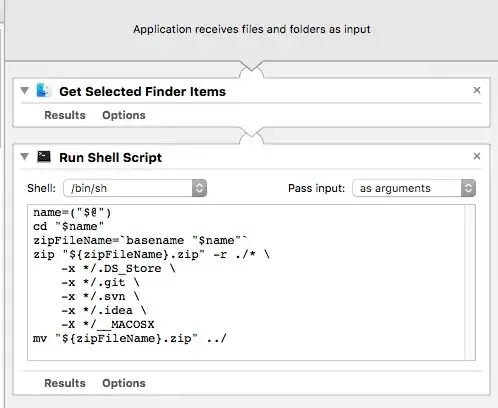The width and height of the screenshot is (498, 408).
Task: Show Options under Run Shell Script
Action: [x=124, y=383]
